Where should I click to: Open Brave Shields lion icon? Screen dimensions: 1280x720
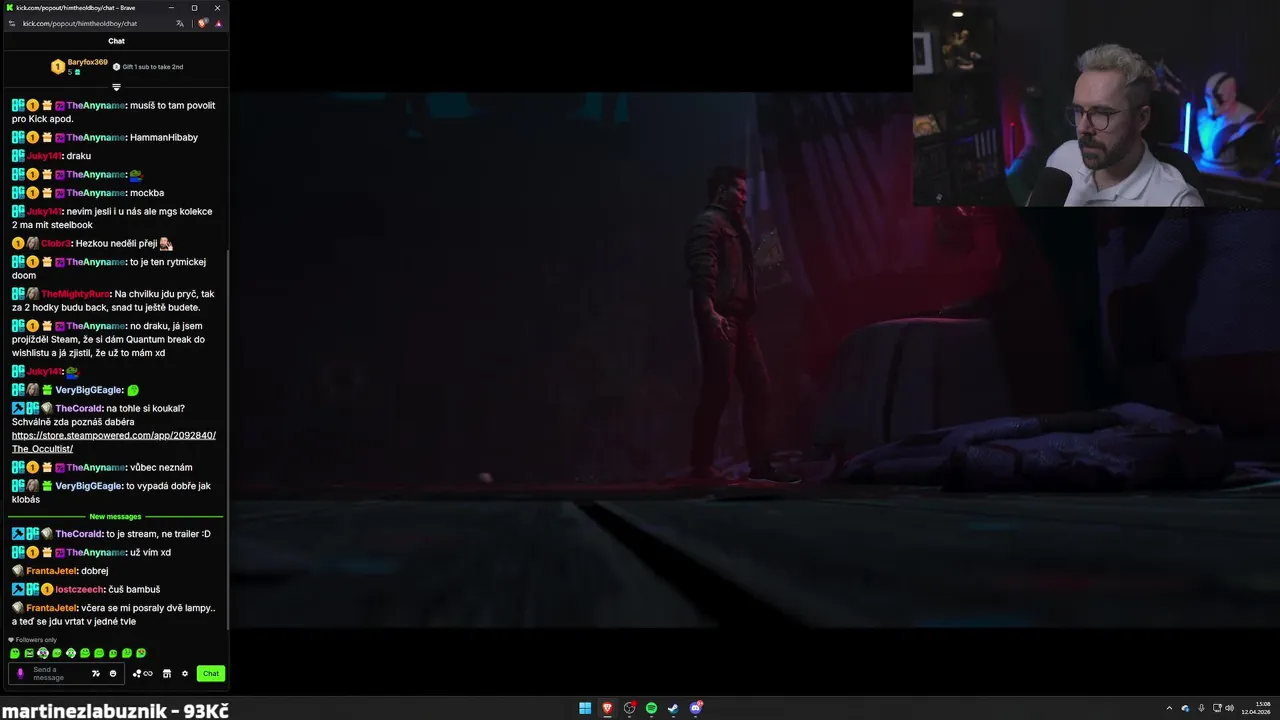coord(203,23)
